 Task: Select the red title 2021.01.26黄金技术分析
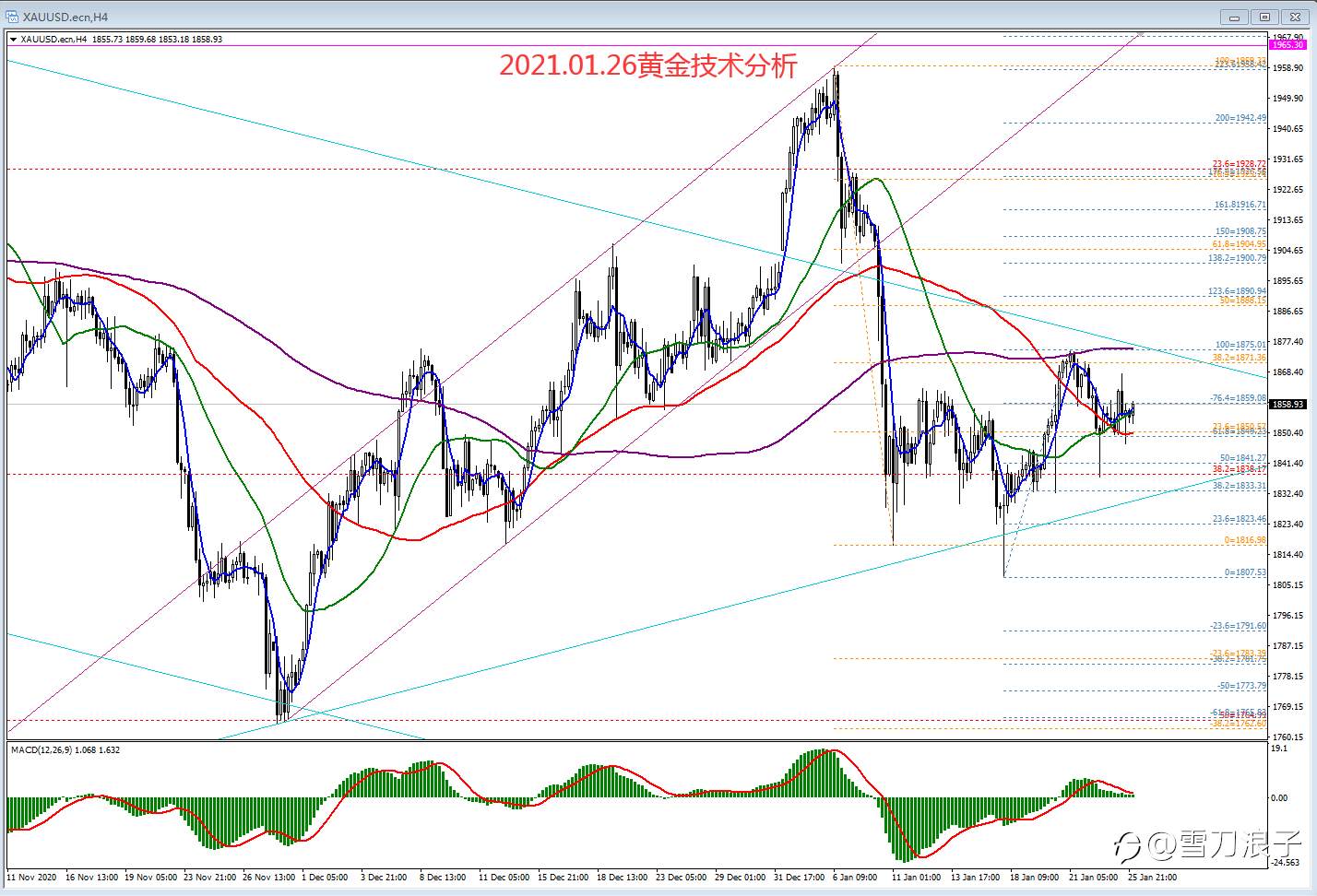pos(648,65)
